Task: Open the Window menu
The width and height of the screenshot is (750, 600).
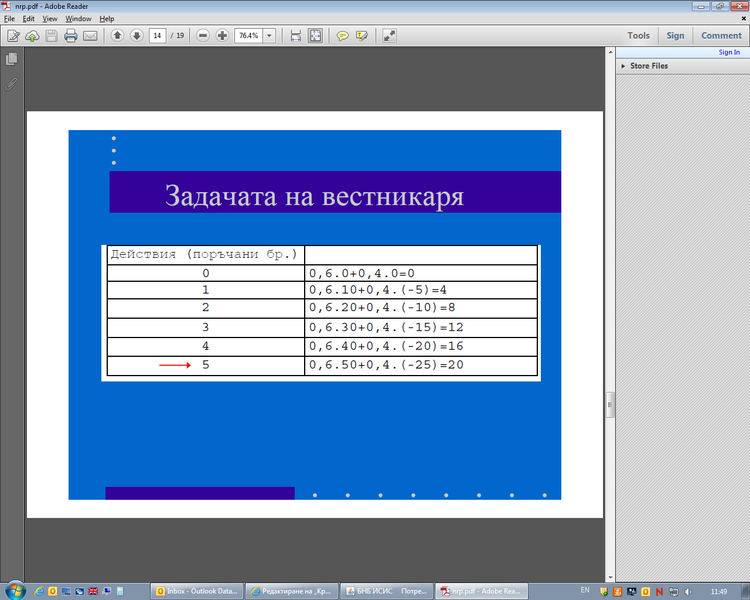Action: point(78,19)
